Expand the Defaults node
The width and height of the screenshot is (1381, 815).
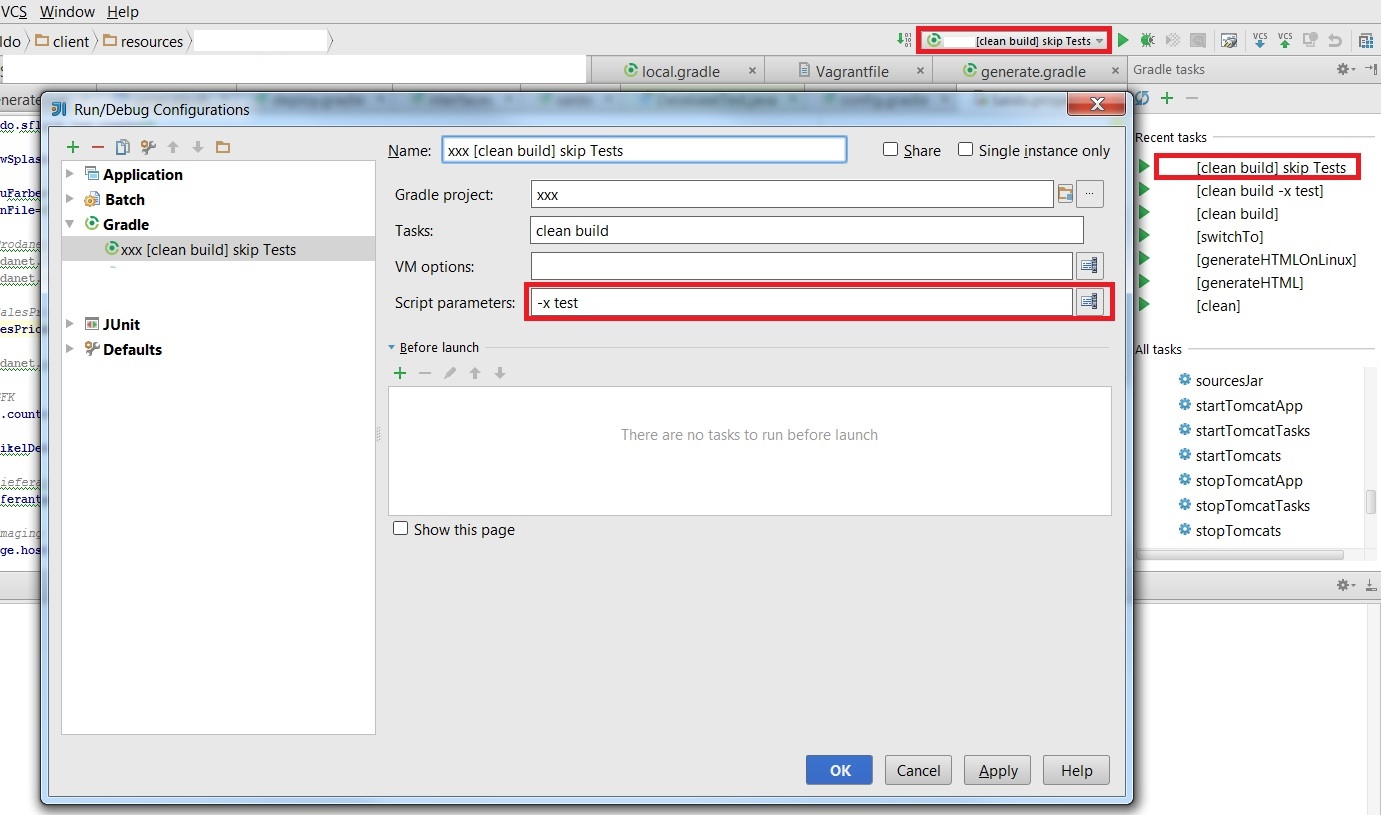[x=70, y=349]
